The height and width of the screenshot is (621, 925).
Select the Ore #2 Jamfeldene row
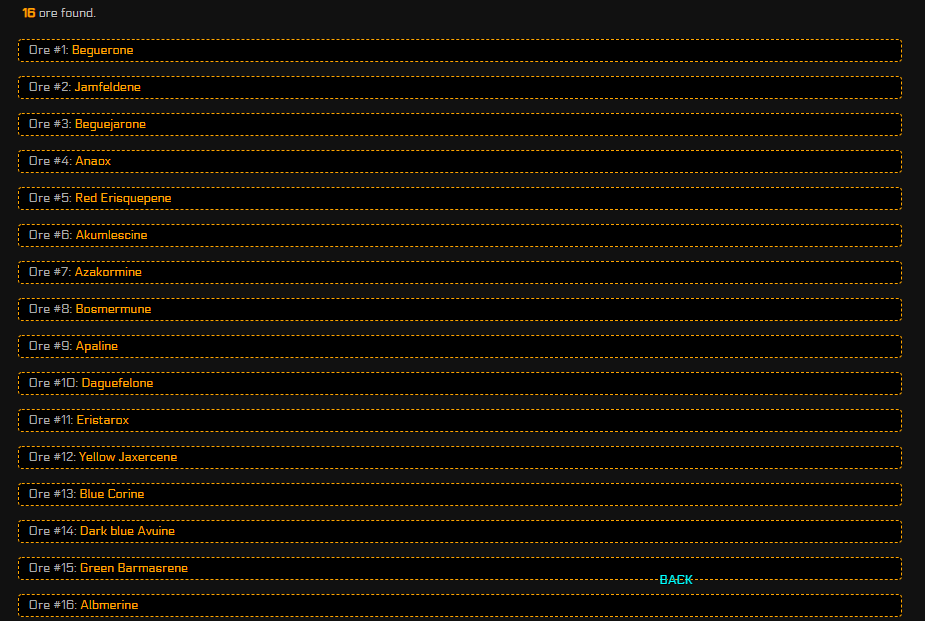[460, 87]
